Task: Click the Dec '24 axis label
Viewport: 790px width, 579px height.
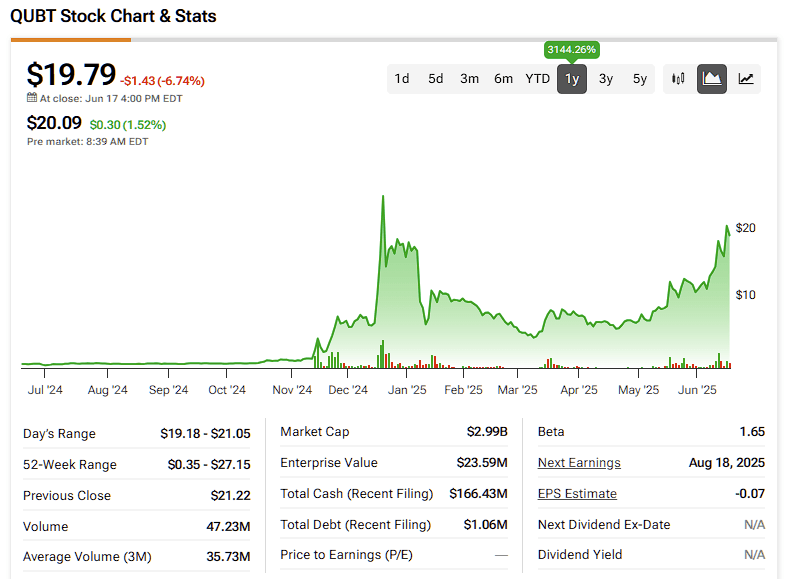Action: click(x=348, y=390)
